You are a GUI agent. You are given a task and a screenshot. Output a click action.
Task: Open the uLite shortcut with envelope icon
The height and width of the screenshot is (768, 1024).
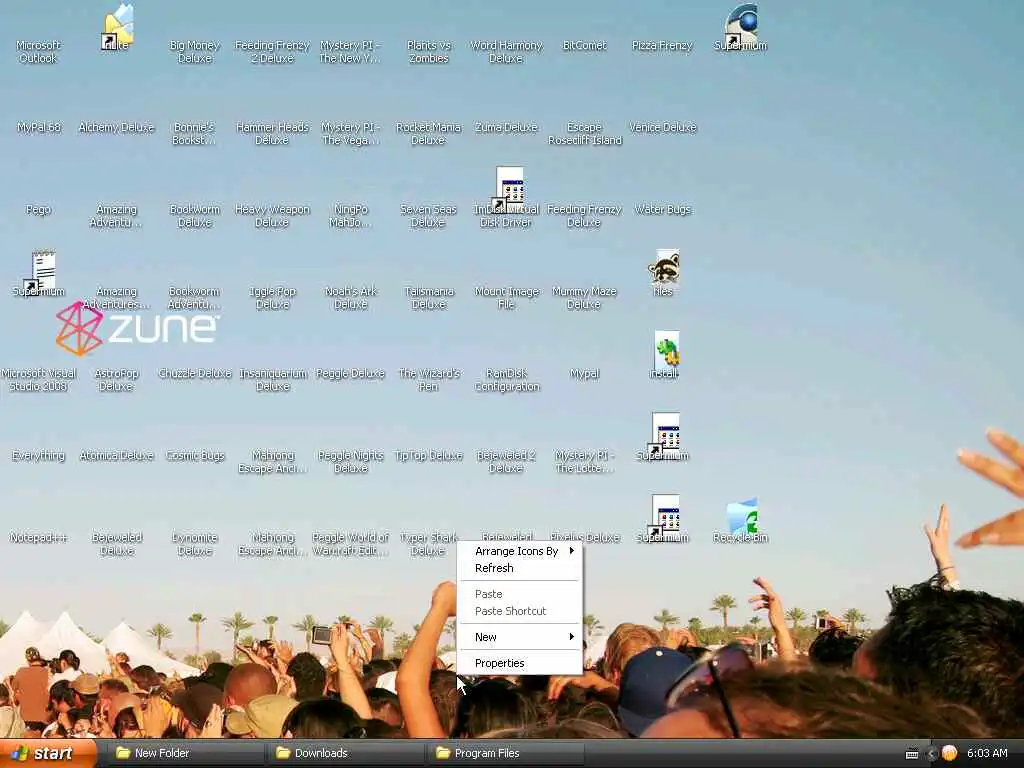tap(118, 27)
